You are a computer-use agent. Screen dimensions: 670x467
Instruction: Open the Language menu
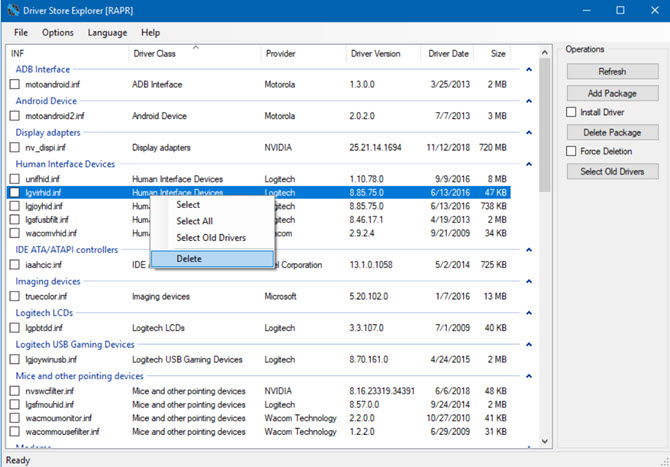(107, 32)
